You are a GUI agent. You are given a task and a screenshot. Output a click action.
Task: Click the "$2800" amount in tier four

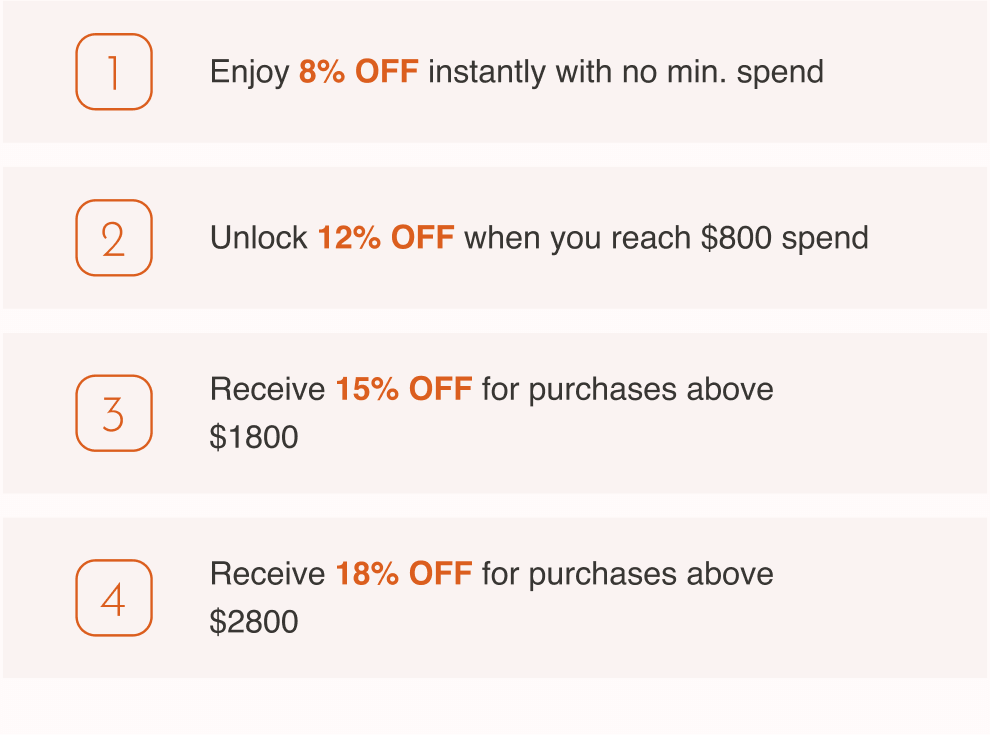click(254, 622)
